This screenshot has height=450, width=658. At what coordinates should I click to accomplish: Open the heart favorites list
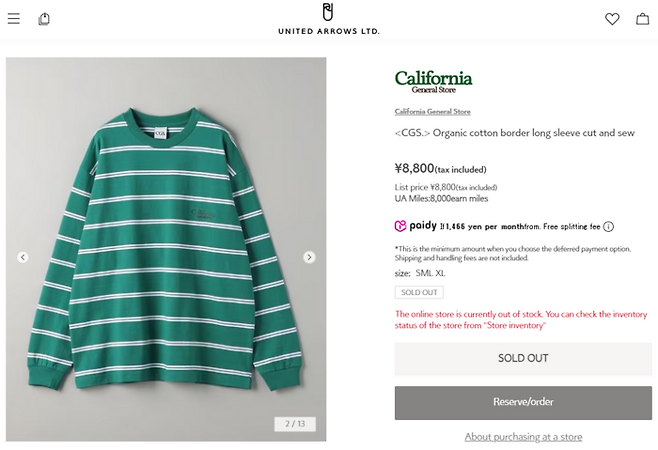point(612,19)
